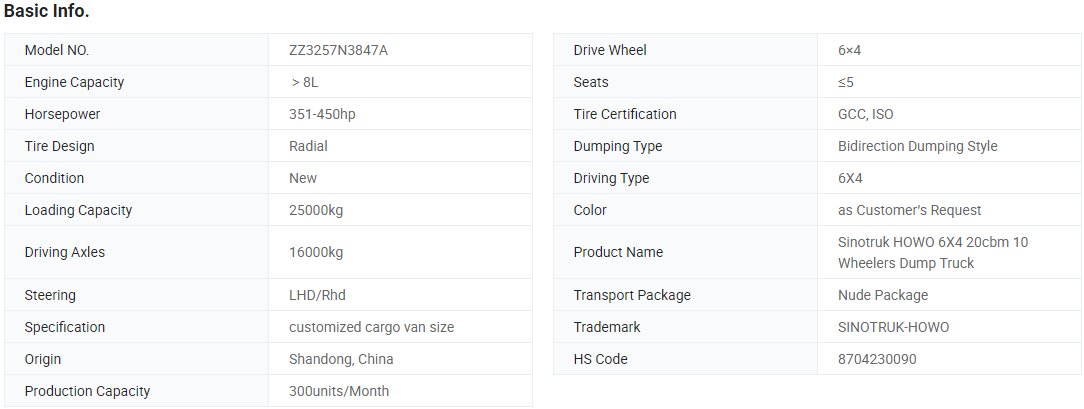Screen dimensions: 1084x409
Task: Select the Shandong, China origin value
Action: point(341,359)
